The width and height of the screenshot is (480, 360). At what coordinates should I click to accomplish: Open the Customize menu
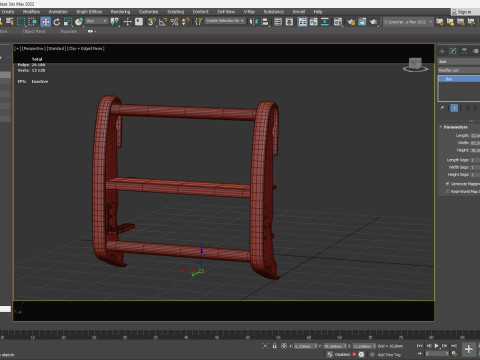click(148, 12)
